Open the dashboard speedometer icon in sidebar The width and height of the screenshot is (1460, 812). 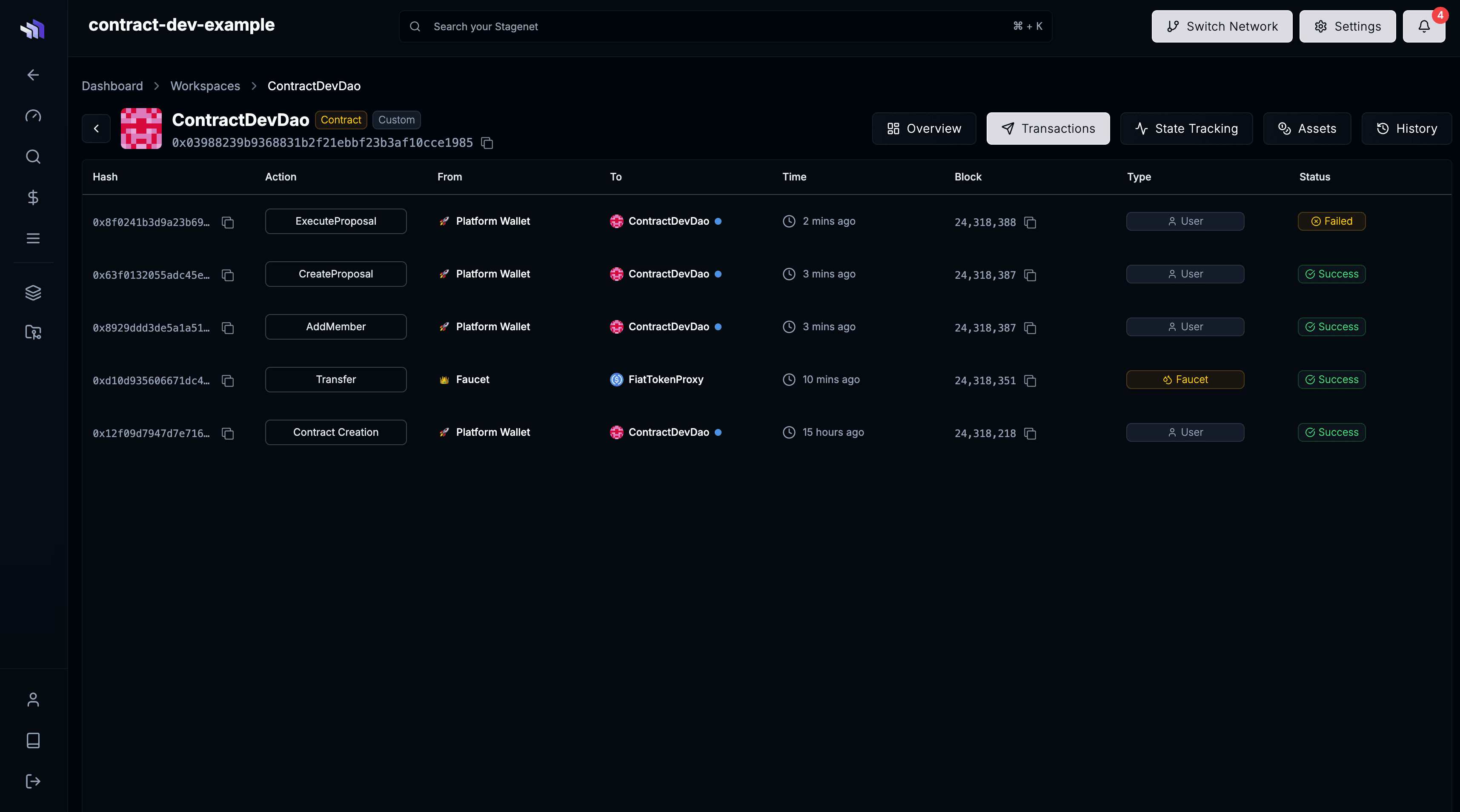coord(32,116)
